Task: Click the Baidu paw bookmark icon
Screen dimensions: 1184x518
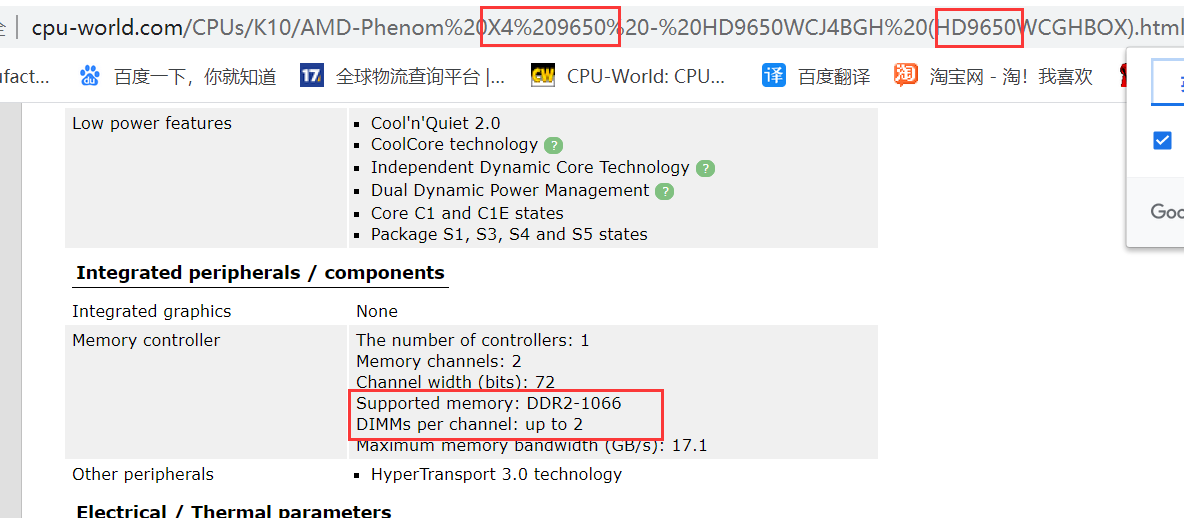Action: point(90,75)
